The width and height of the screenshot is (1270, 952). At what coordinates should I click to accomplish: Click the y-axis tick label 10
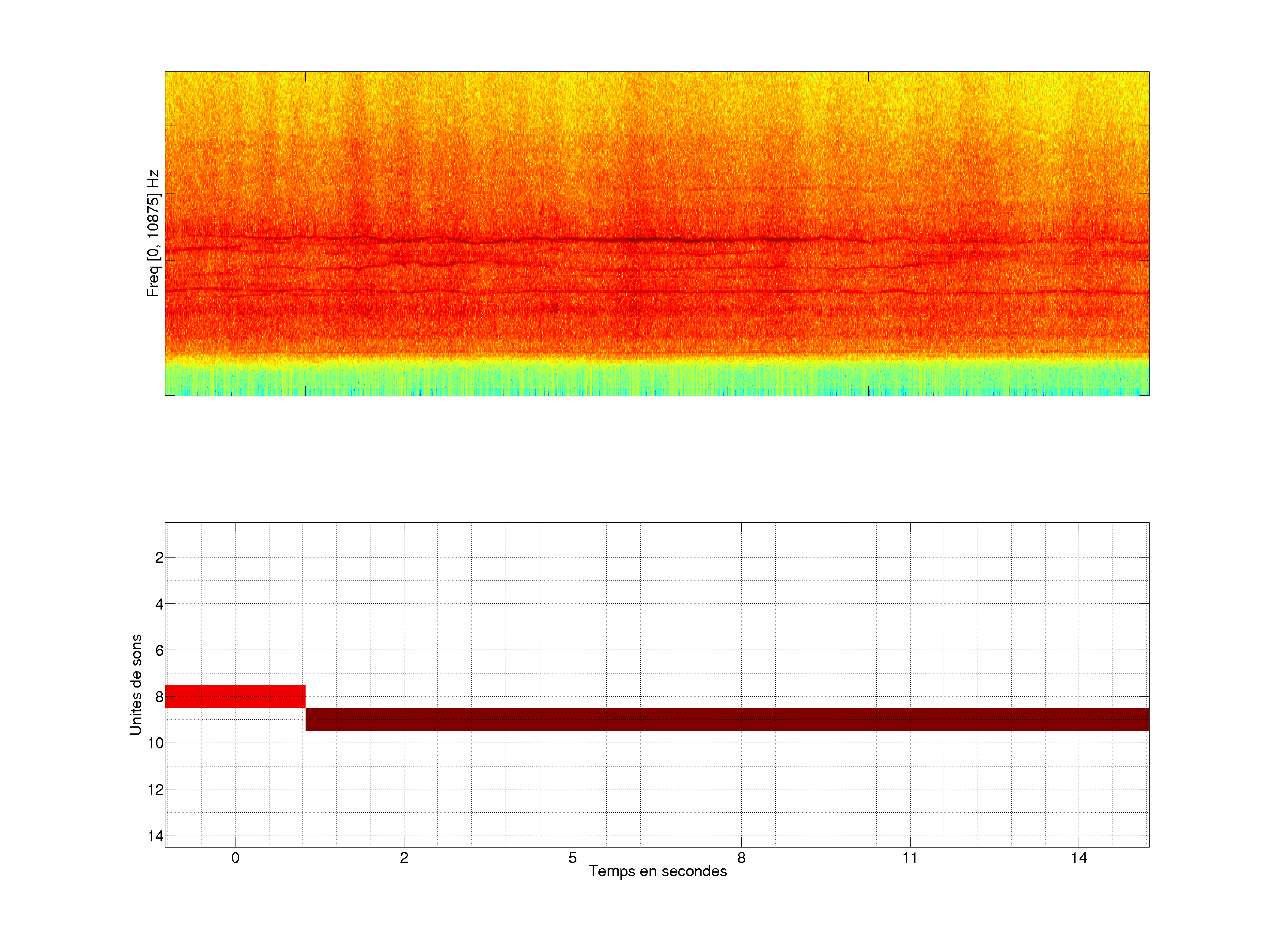coord(156,743)
